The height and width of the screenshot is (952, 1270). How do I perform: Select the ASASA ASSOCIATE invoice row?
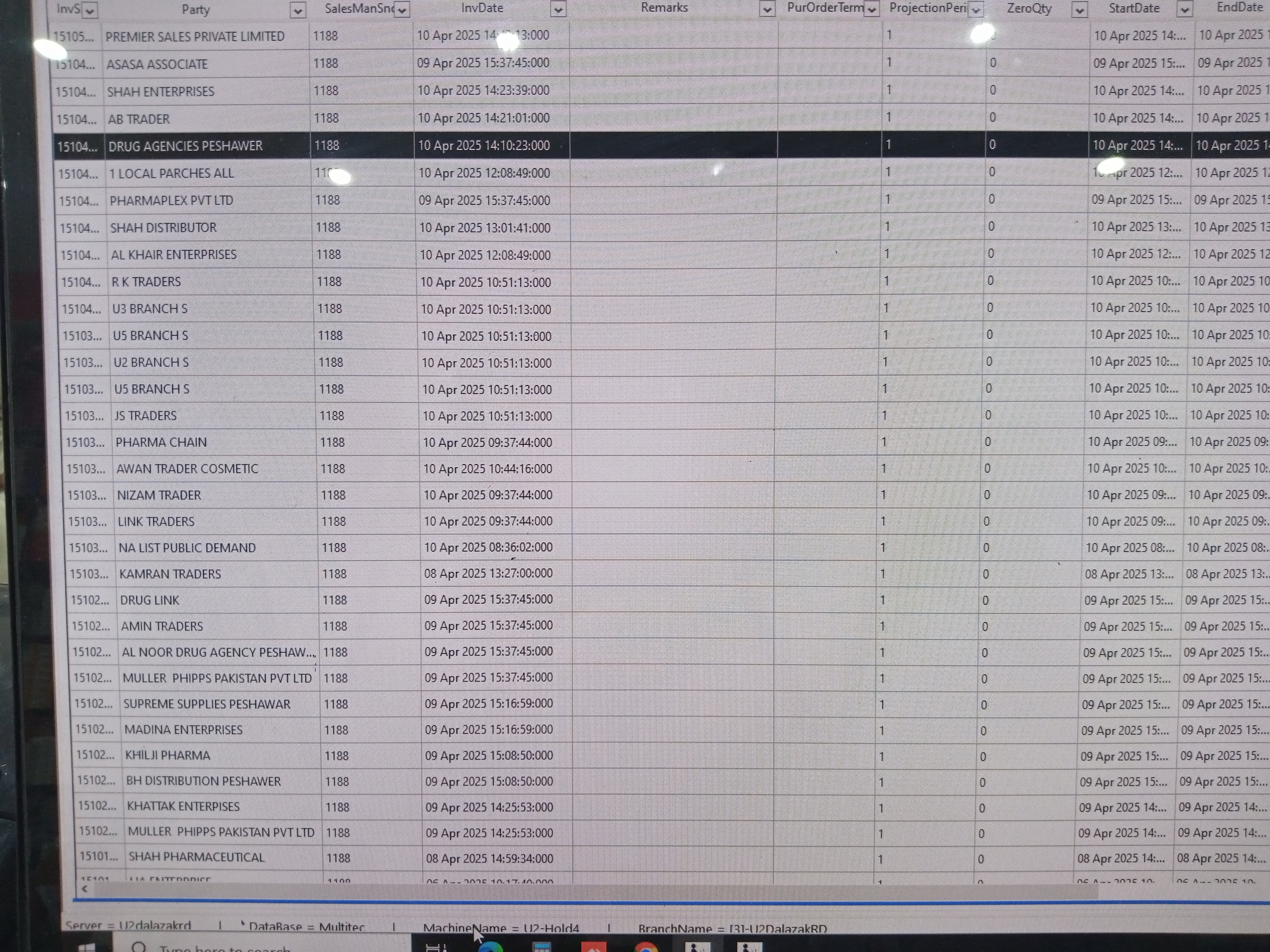point(157,64)
